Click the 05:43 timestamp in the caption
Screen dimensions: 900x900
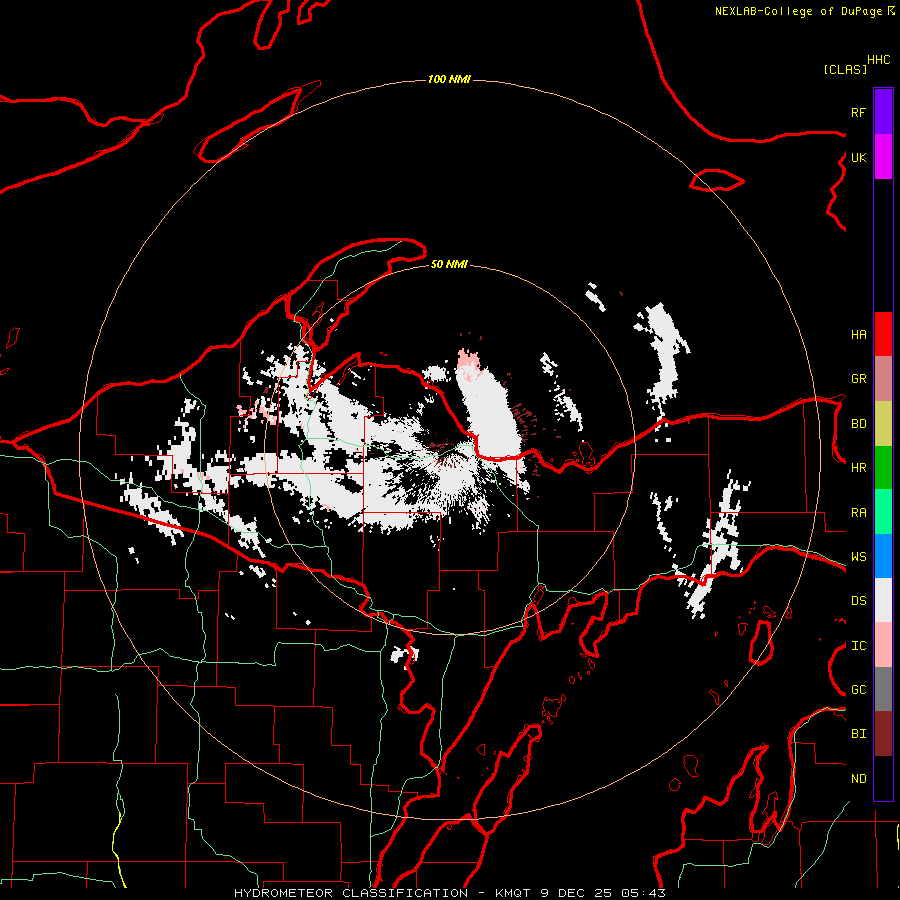point(645,893)
